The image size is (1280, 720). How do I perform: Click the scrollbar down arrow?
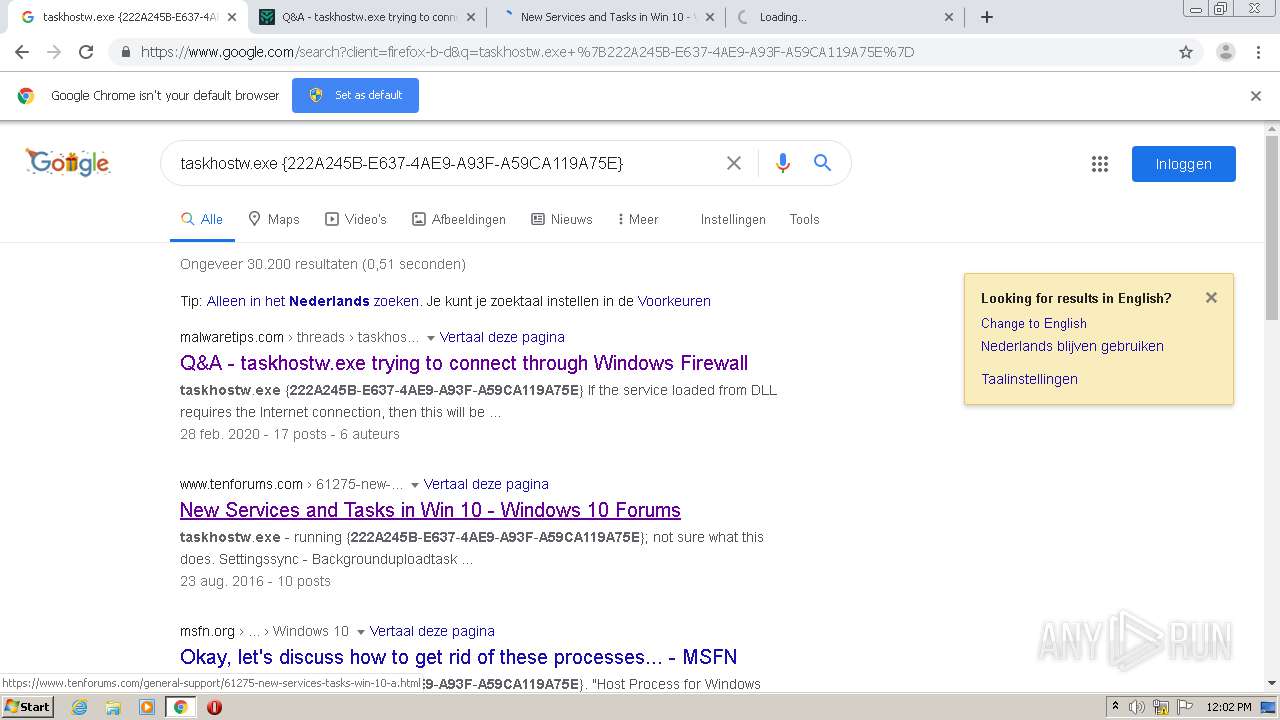click(1272, 684)
